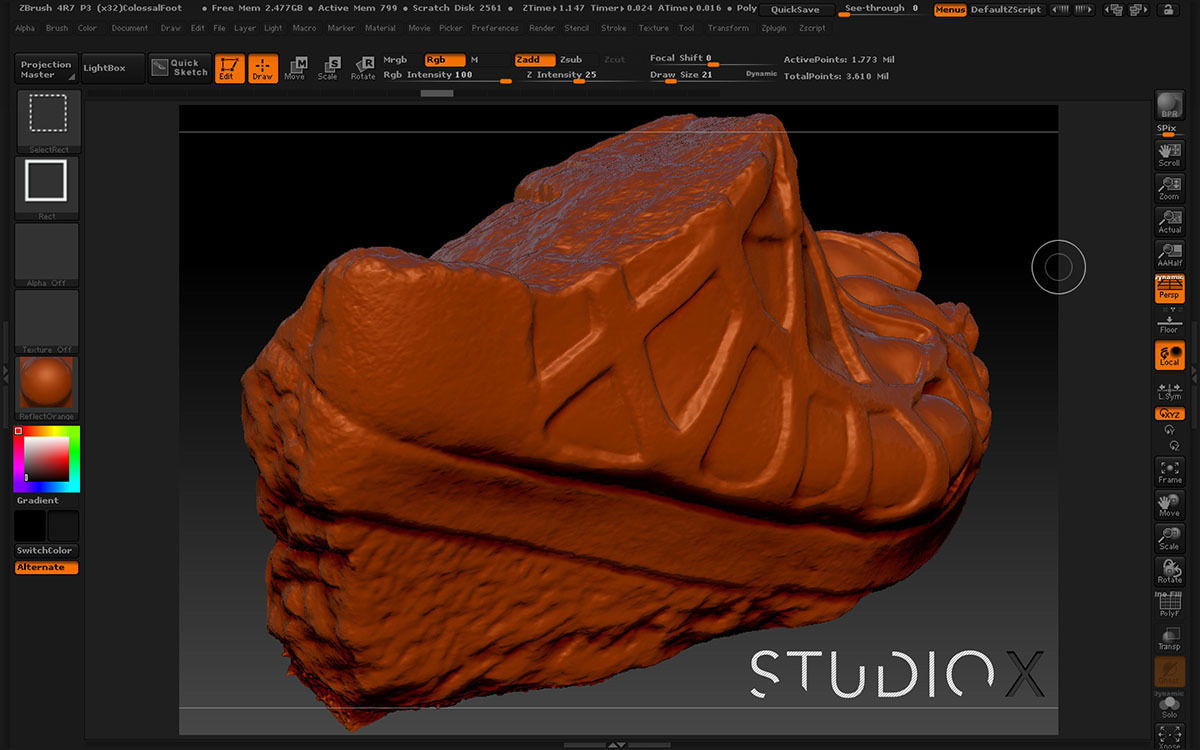Open the Brush menu
Image resolution: width=1200 pixels, height=750 pixels.
point(57,28)
